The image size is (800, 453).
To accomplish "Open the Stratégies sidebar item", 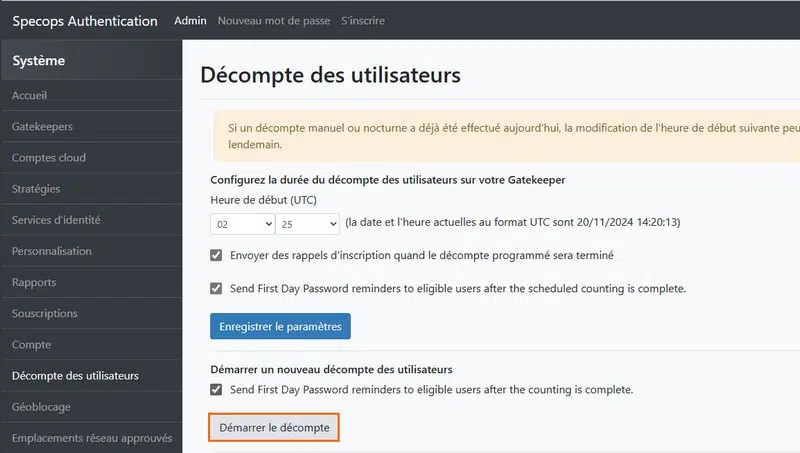I will coord(36,189).
